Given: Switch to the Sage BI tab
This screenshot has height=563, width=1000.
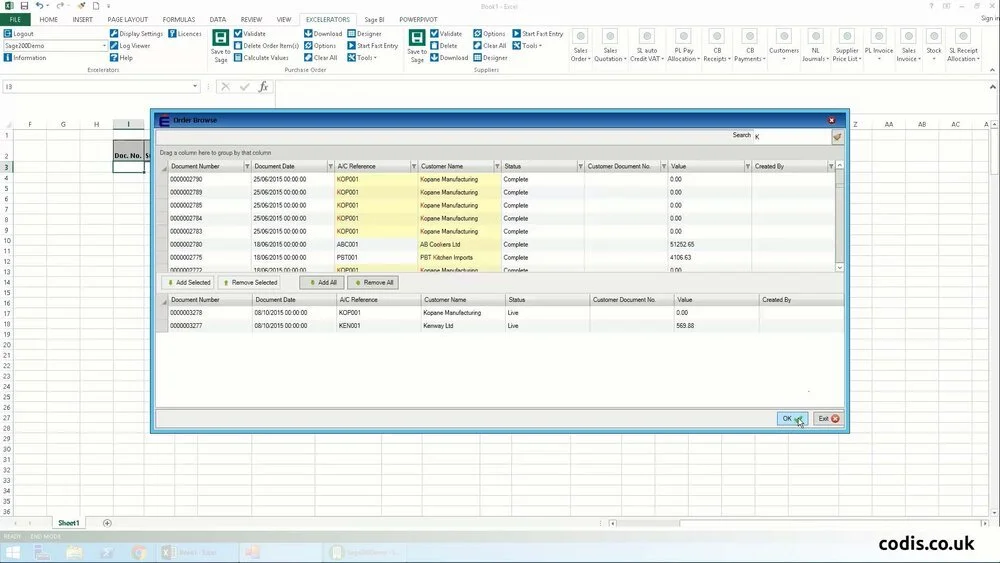Looking at the screenshot, I should pos(374,20).
